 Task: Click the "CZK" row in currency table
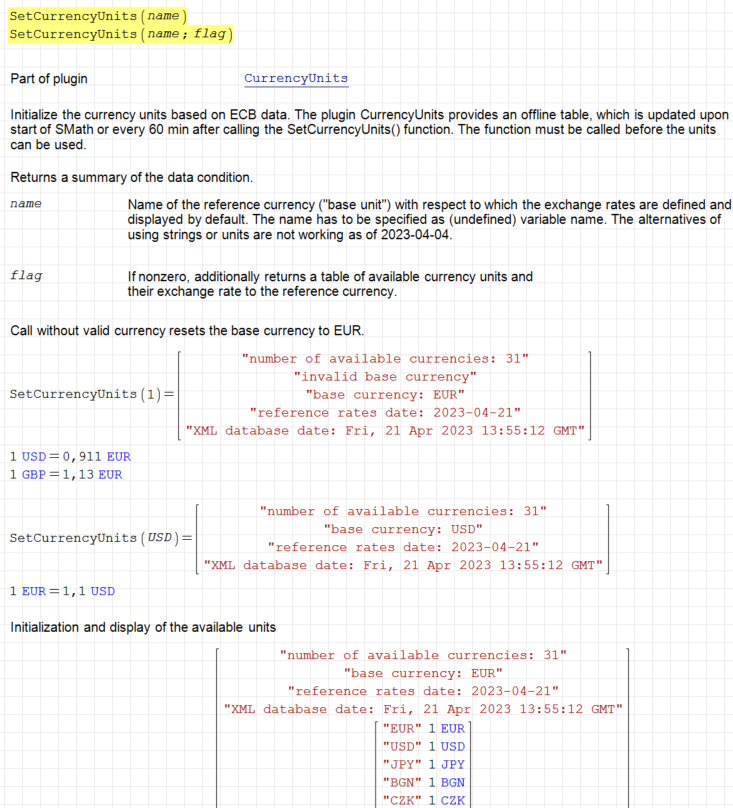(x=422, y=800)
